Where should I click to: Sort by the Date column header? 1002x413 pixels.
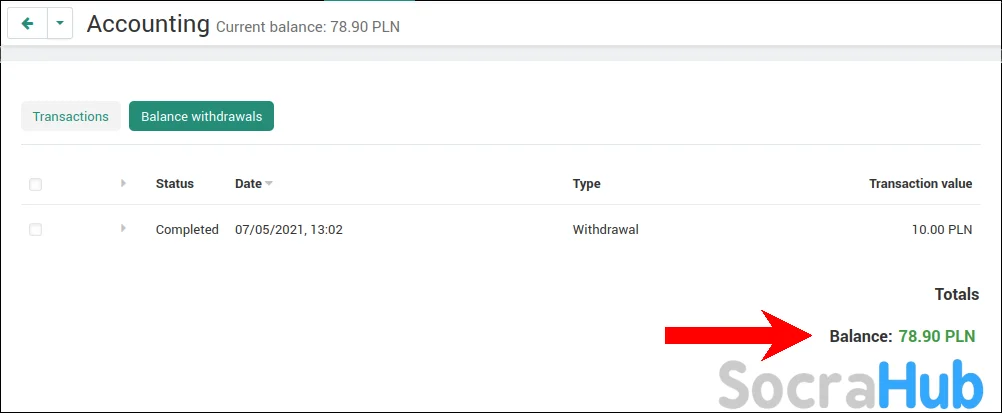click(248, 184)
